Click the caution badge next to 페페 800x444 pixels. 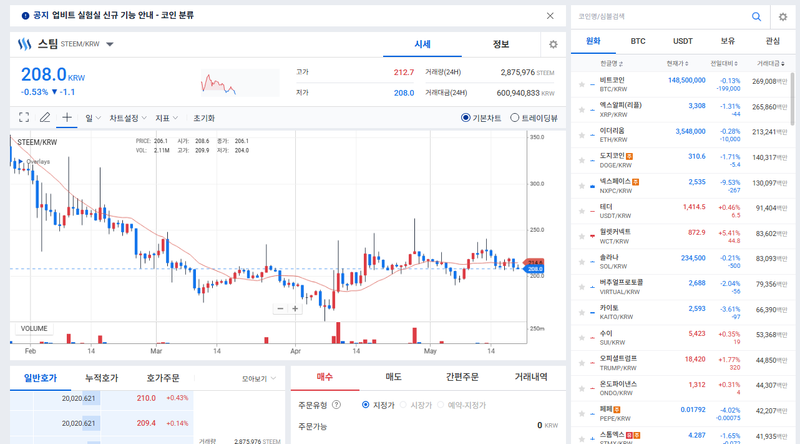coord(617,409)
